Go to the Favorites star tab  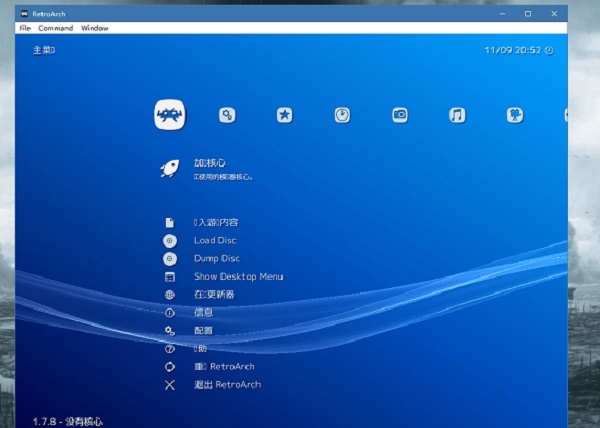tap(284, 115)
